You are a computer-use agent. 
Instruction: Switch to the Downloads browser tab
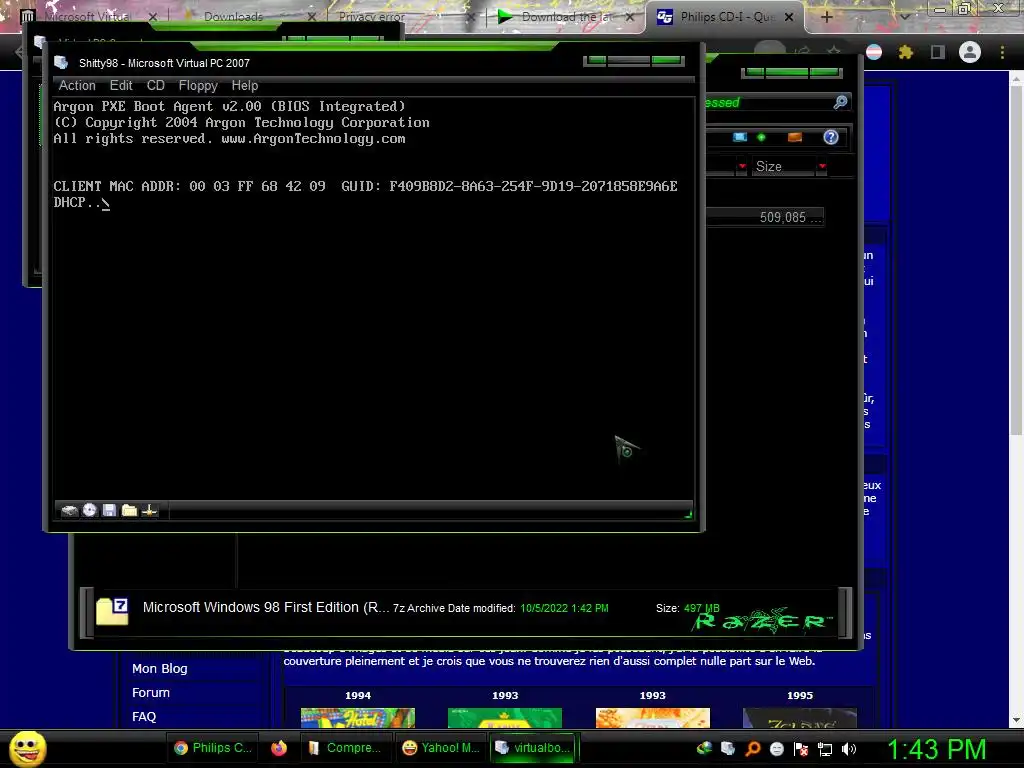pos(233,16)
